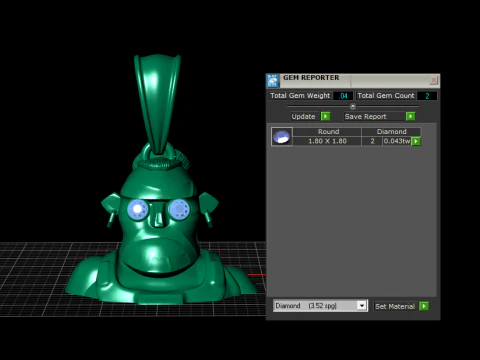Screen dimensions: 480x360
Task: Click the Total Gem Count label
Action: (386, 96)
